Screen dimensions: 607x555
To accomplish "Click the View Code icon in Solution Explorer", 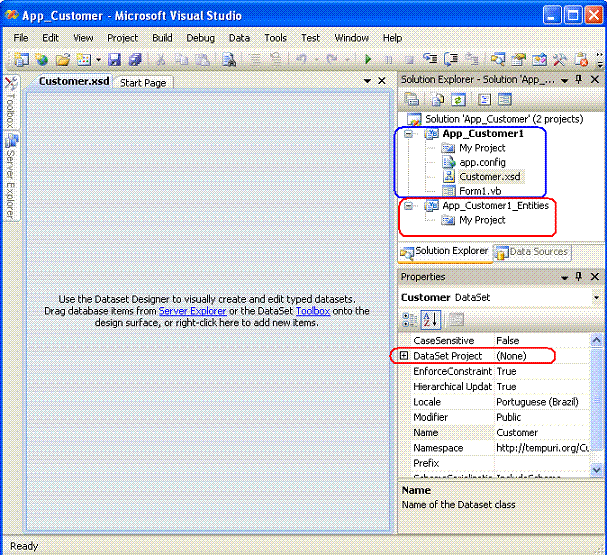I will tap(484, 99).
